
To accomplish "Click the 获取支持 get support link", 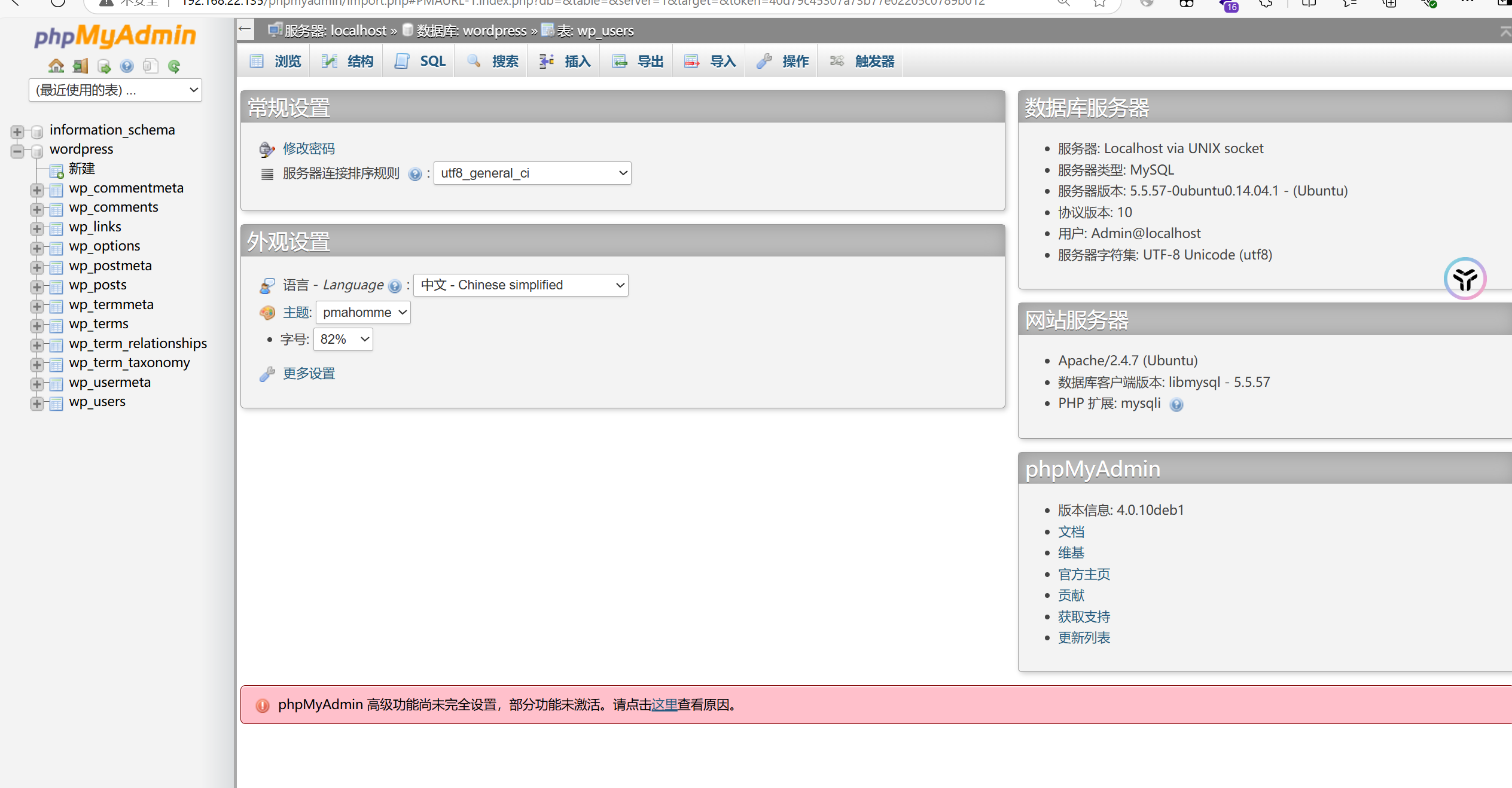I will tap(1084, 618).
